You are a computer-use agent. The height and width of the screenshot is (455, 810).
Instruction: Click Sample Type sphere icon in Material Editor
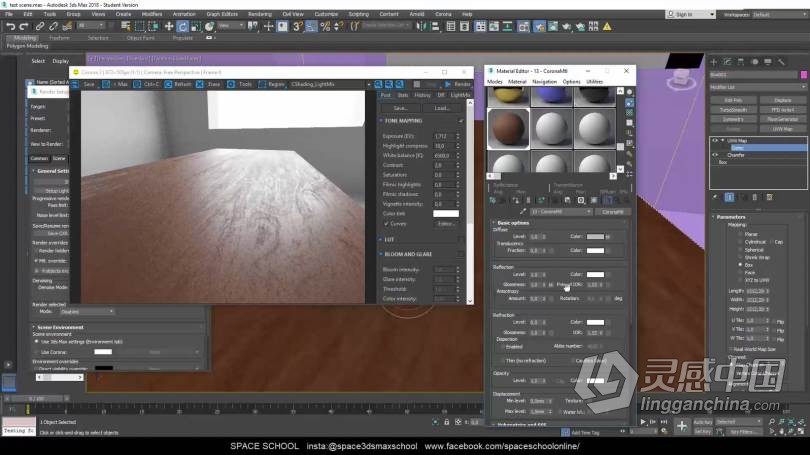click(629, 92)
